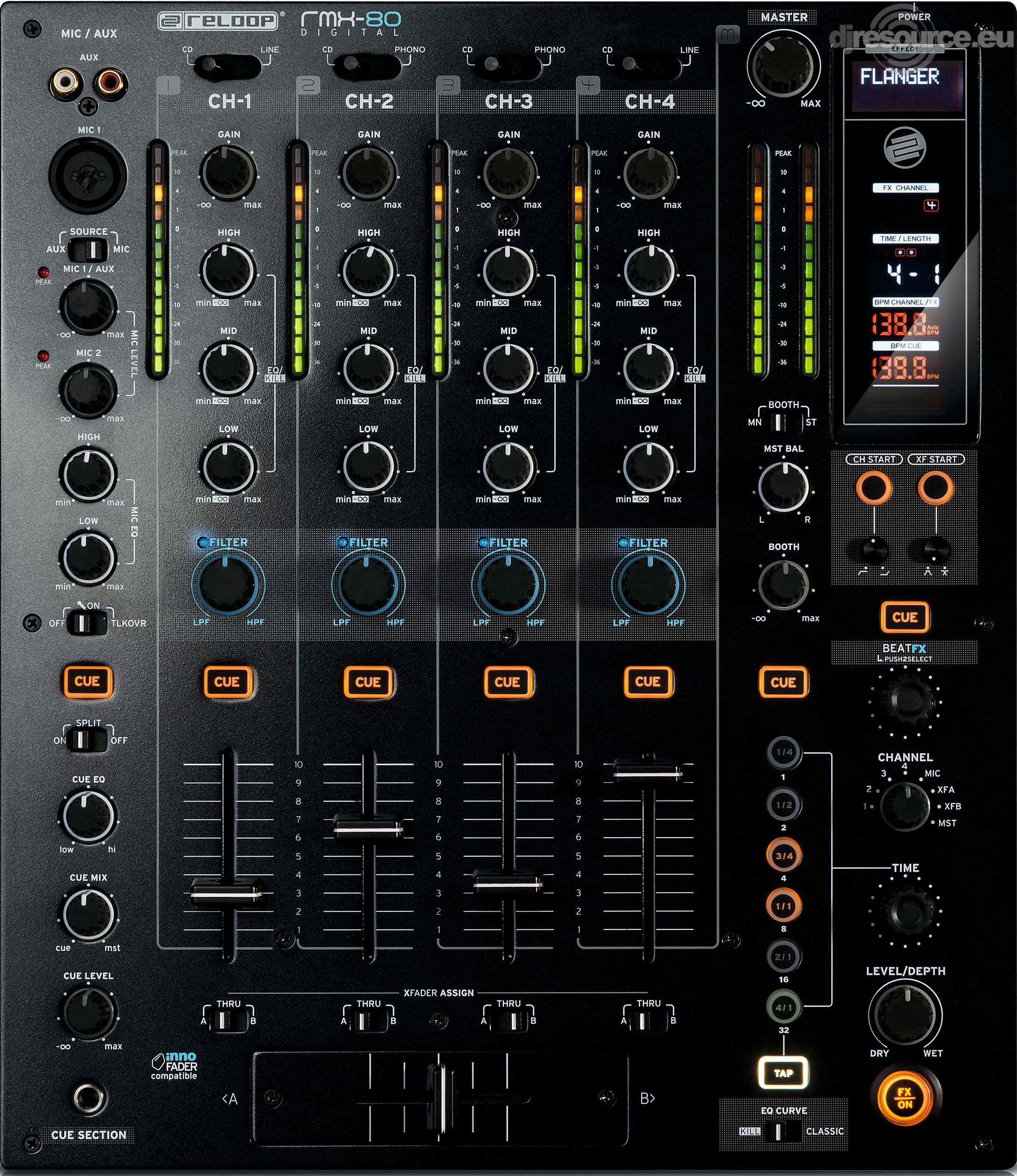Click the CH-4 FILTER knob
The width and height of the screenshot is (1017, 1176).
[648, 584]
